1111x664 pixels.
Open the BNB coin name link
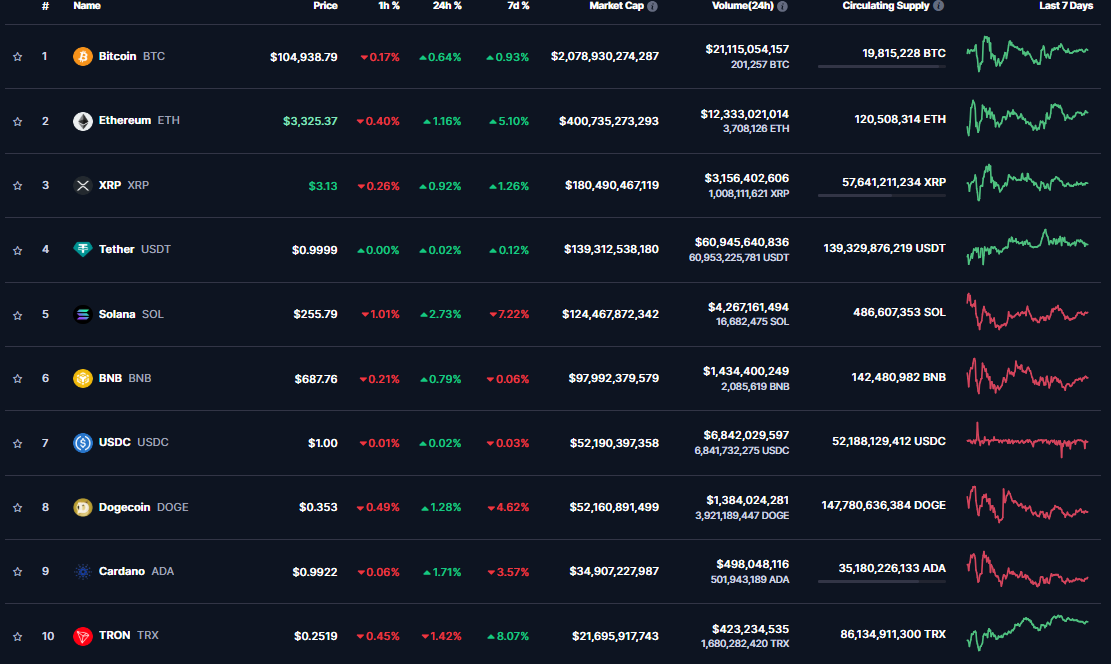110,379
